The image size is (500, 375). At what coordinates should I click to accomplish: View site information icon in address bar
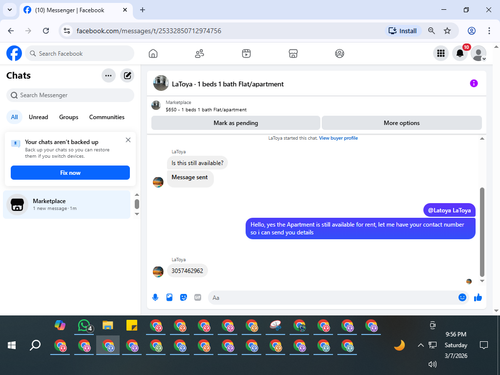coord(67,31)
